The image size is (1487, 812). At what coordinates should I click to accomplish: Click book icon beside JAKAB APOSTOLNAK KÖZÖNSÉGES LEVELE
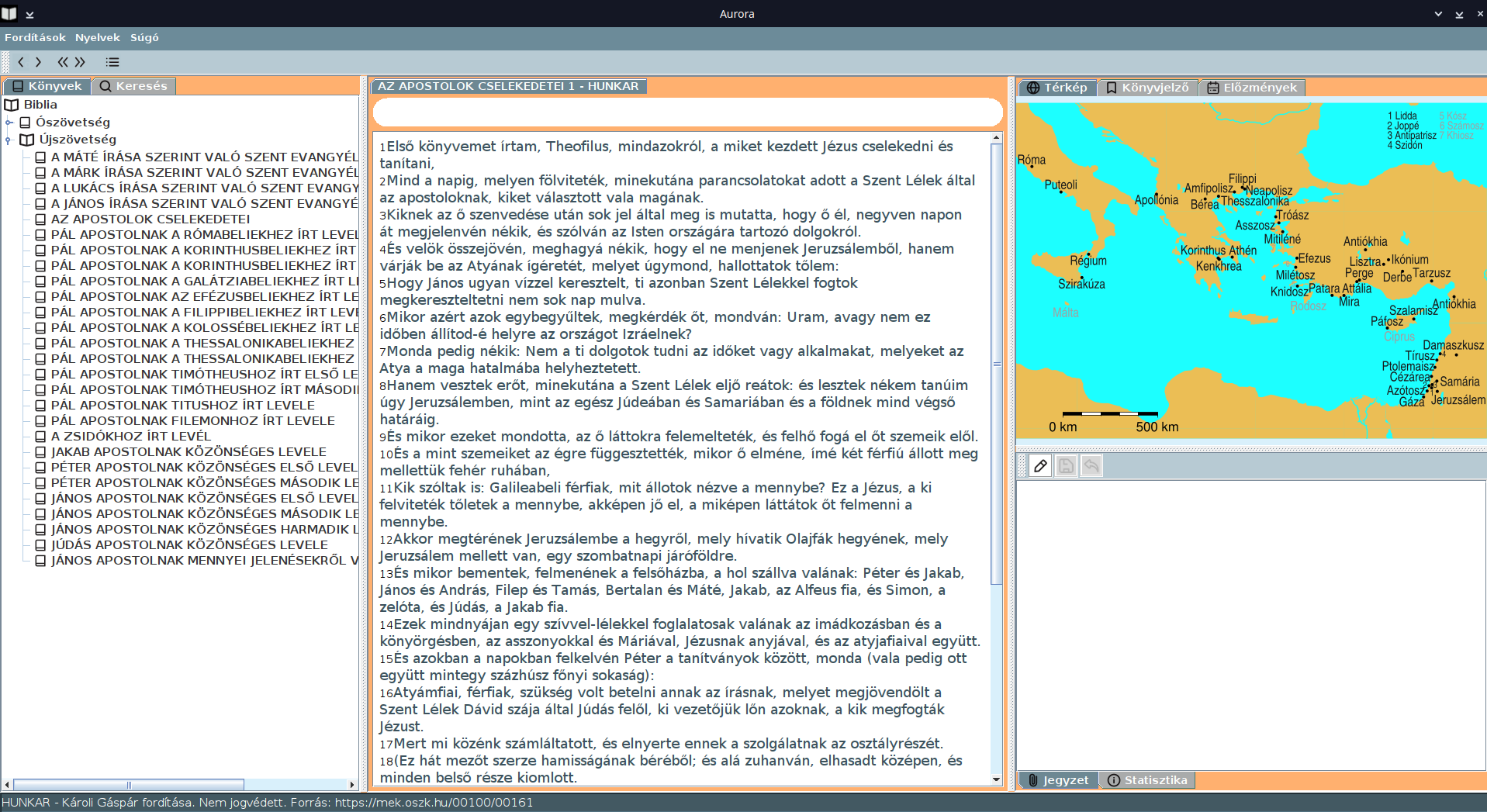click(x=41, y=452)
